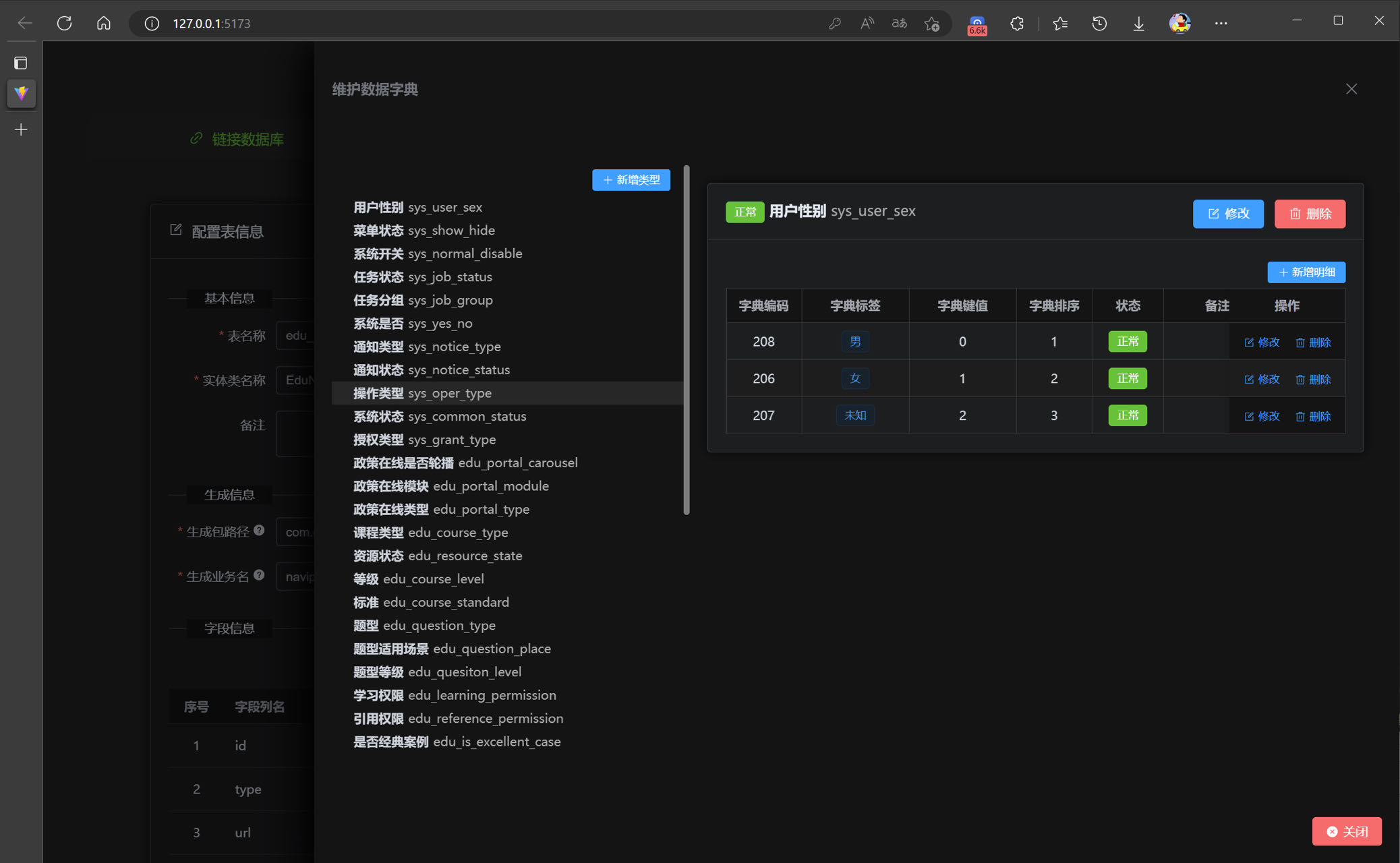Select the Vite lightning icon in the sidebar

point(21,94)
